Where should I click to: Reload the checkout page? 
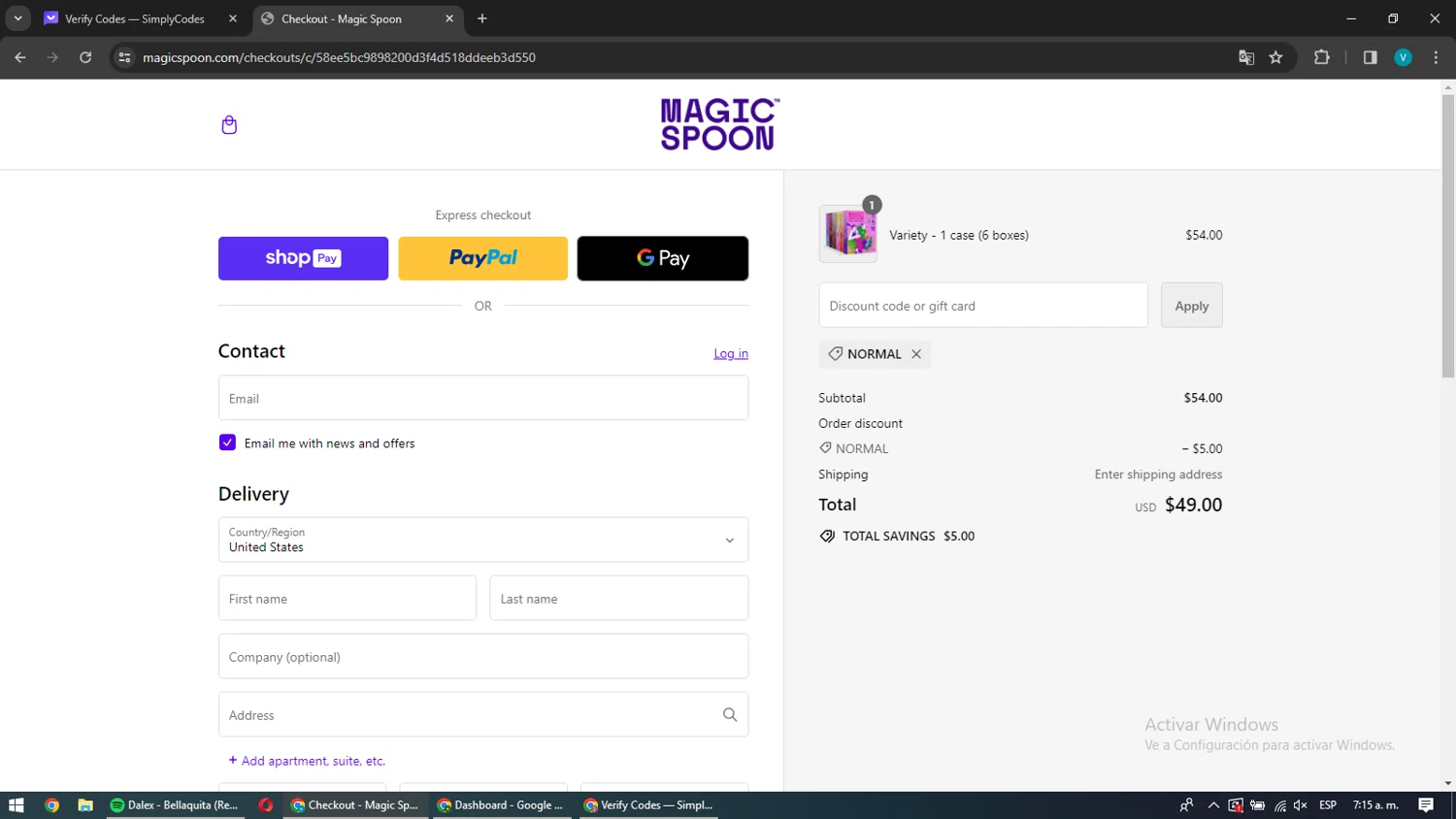click(x=85, y=57)
